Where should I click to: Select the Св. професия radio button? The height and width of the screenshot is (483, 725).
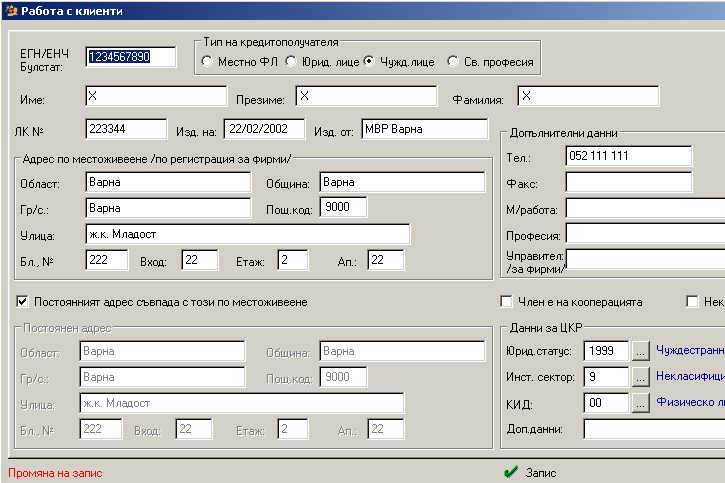[x=453, y=61]
